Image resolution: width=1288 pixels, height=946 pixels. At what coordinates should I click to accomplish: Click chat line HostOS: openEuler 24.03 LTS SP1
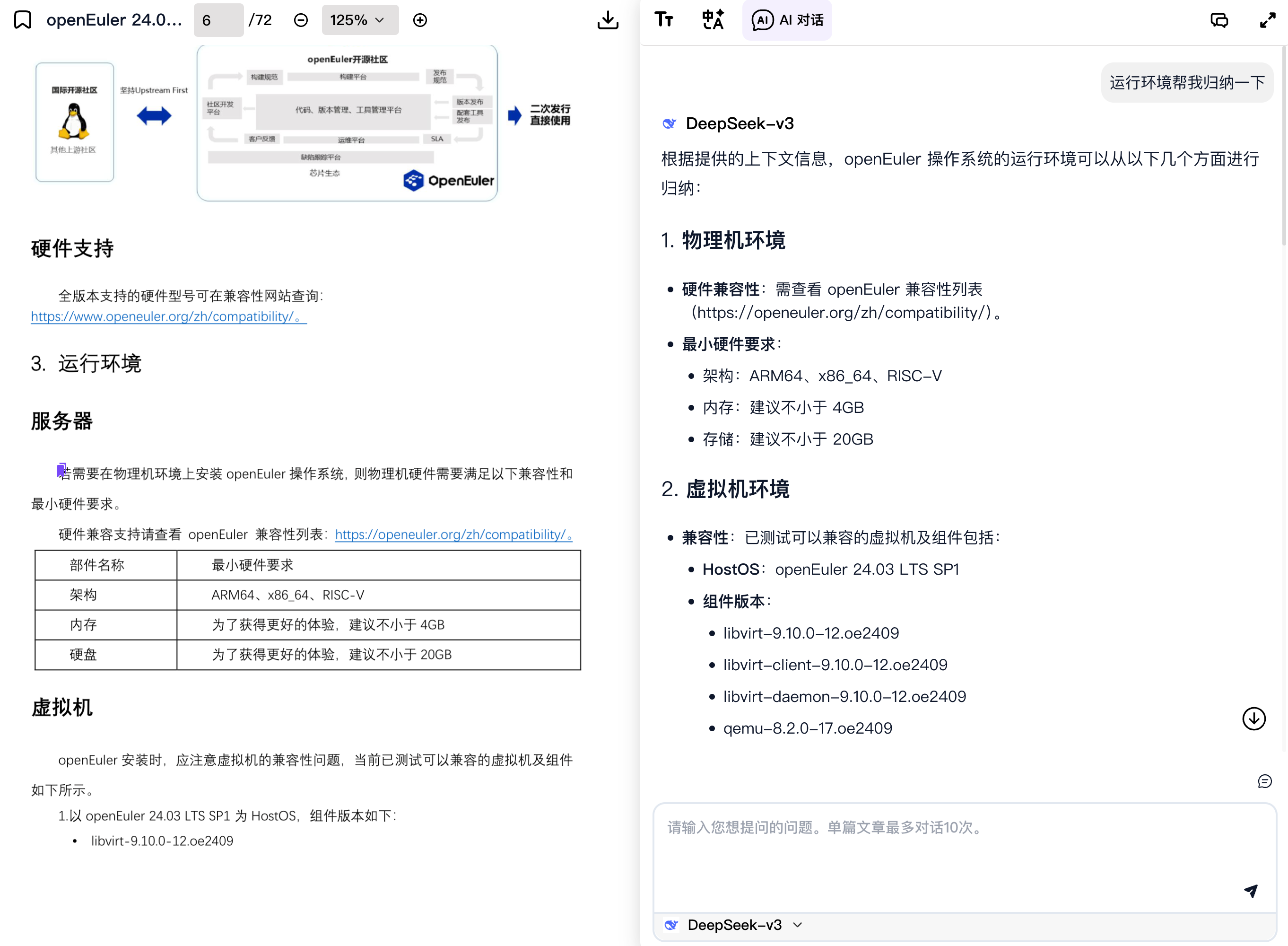point(831,569)
